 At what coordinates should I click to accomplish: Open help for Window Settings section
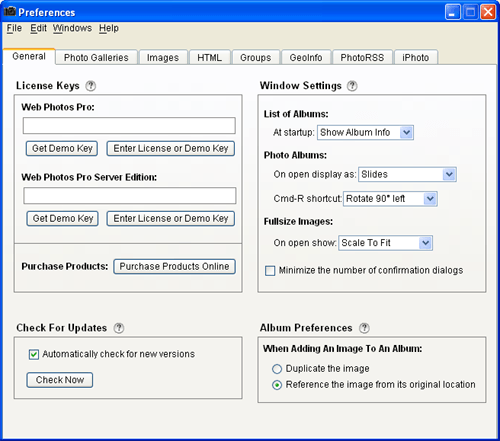tap(352, 86)
